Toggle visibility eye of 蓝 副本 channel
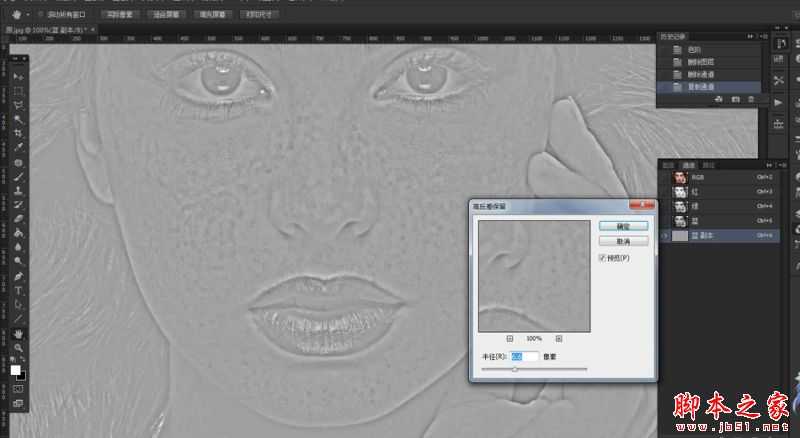This screenshot has height=438, width=800. [666, 235]
